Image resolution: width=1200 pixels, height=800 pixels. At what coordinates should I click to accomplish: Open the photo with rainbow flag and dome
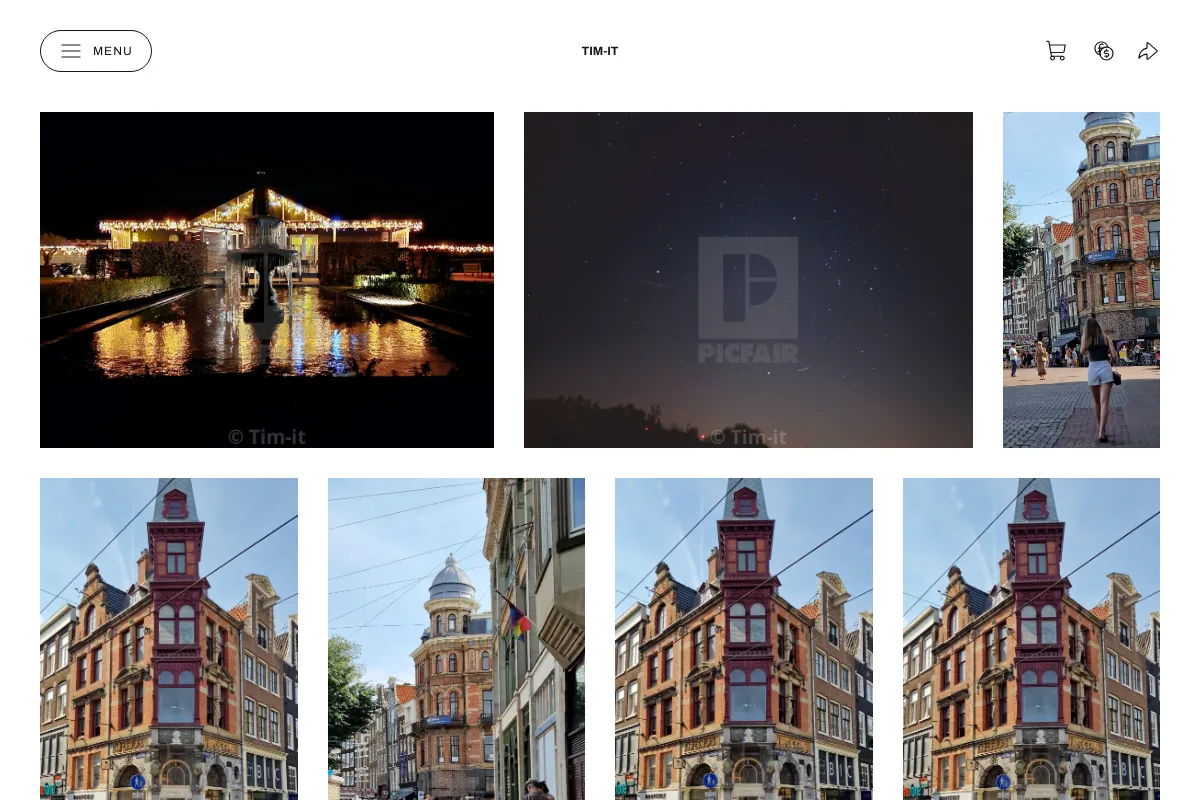coord(456,639)
